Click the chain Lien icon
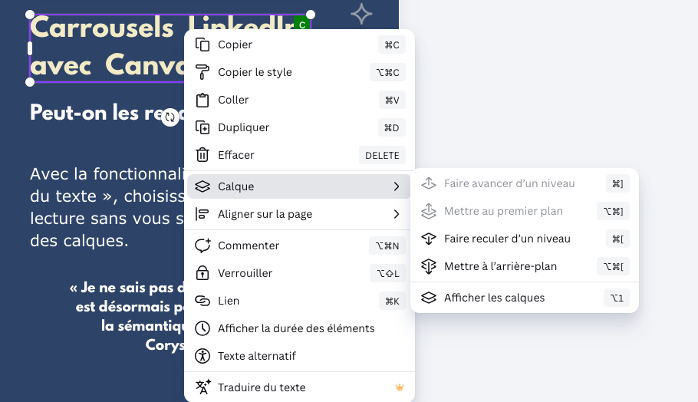This screenshot has height=402, width=698. point(202,301)
